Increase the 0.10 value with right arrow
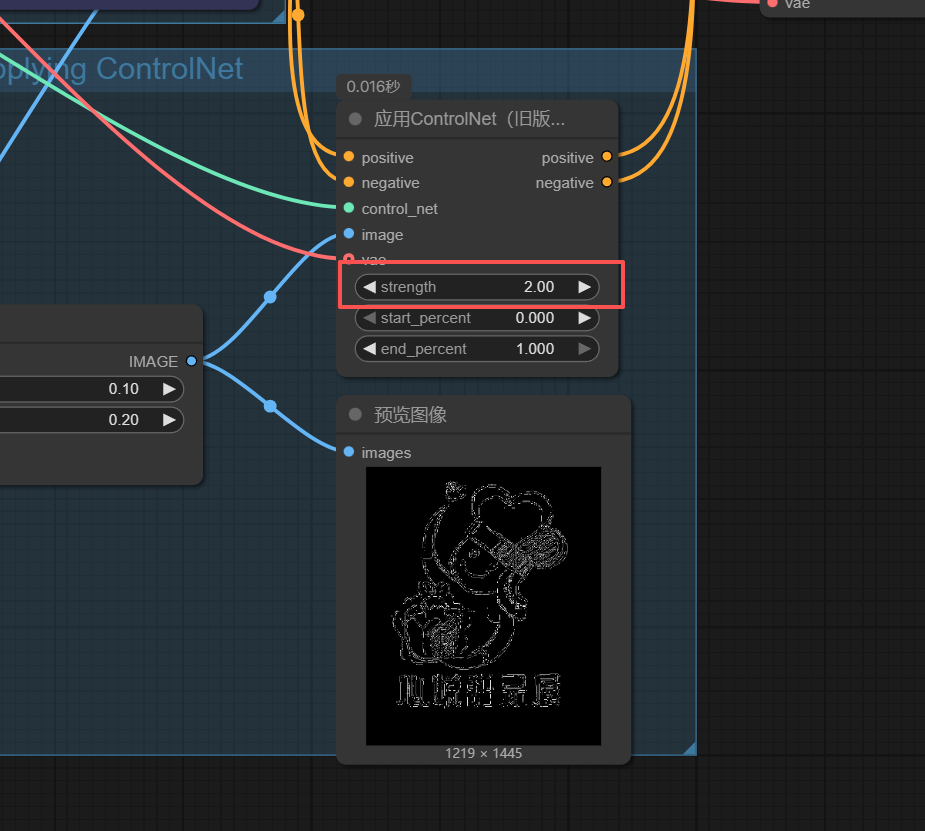925x831 pixels. tap(169, 389)
